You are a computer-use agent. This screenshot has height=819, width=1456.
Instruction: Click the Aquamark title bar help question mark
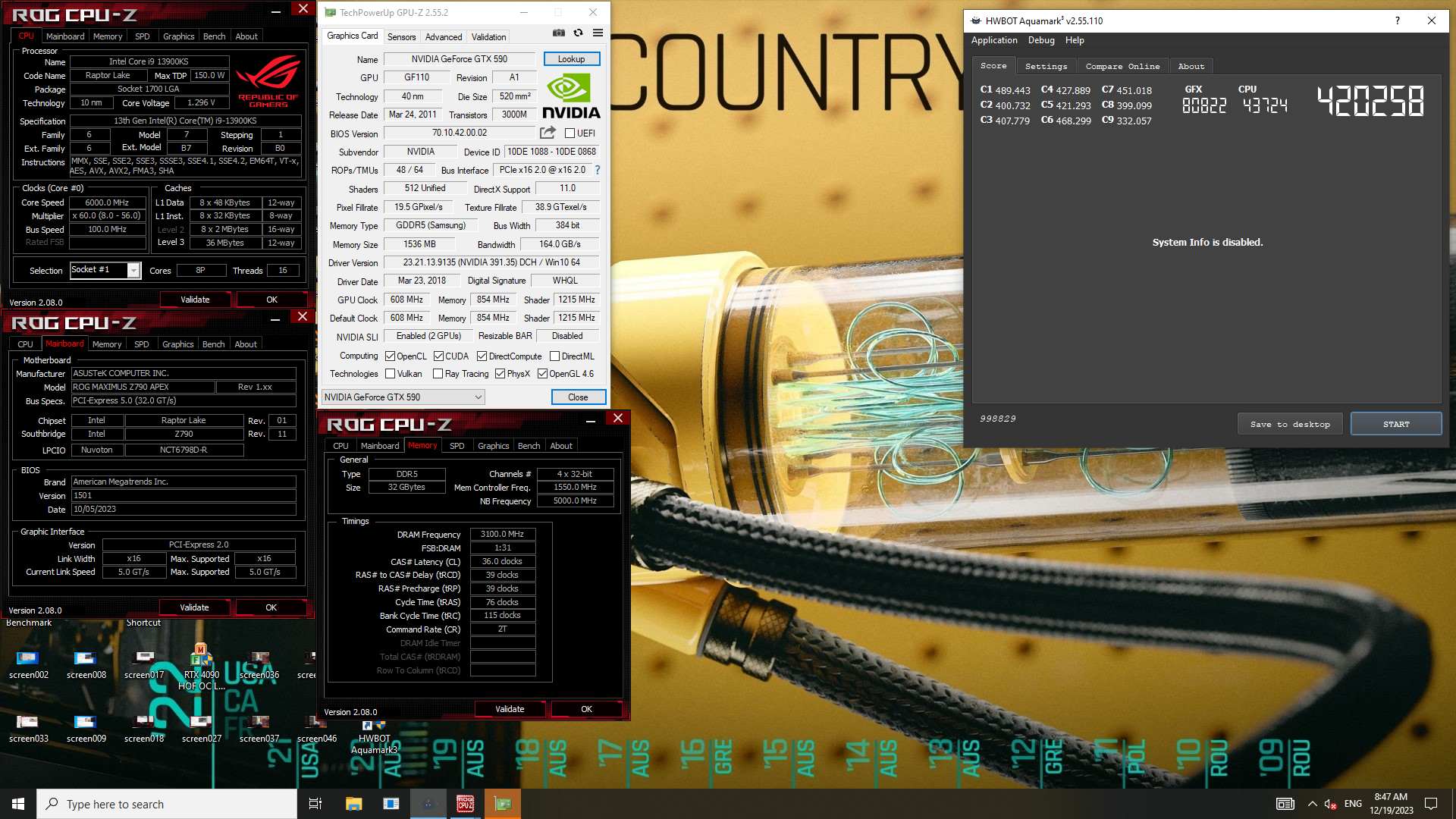1398,20
